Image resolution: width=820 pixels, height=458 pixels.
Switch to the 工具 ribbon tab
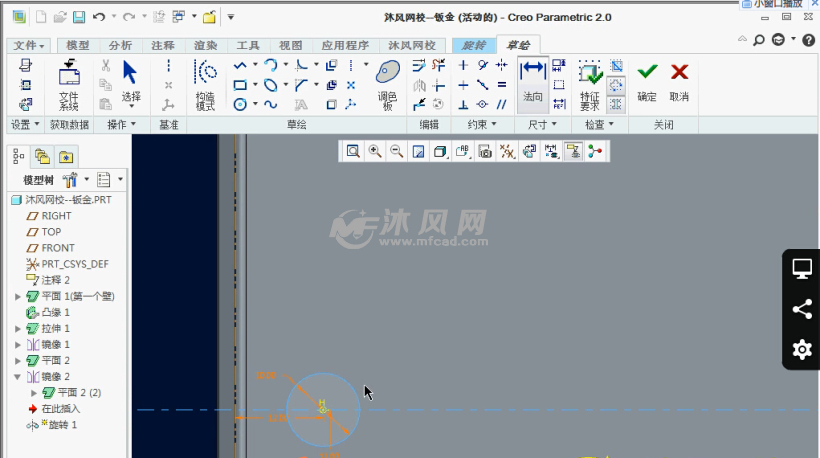[x=248, y=45]
